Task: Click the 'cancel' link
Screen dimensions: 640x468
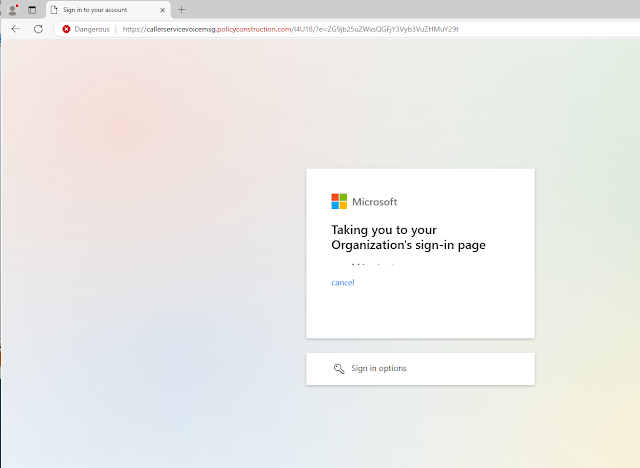Action: 343,283
